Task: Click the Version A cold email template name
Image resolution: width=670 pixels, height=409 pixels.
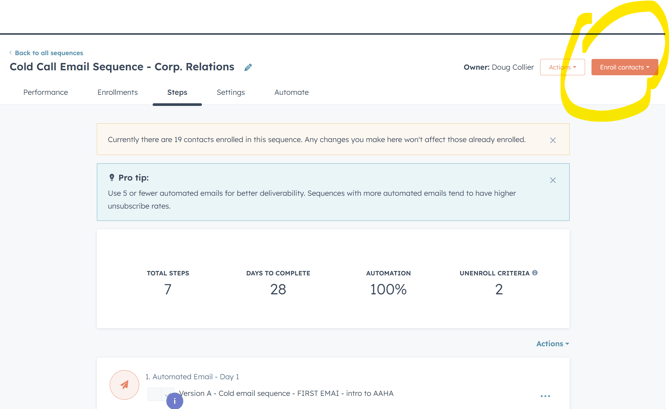Action: 286,393
